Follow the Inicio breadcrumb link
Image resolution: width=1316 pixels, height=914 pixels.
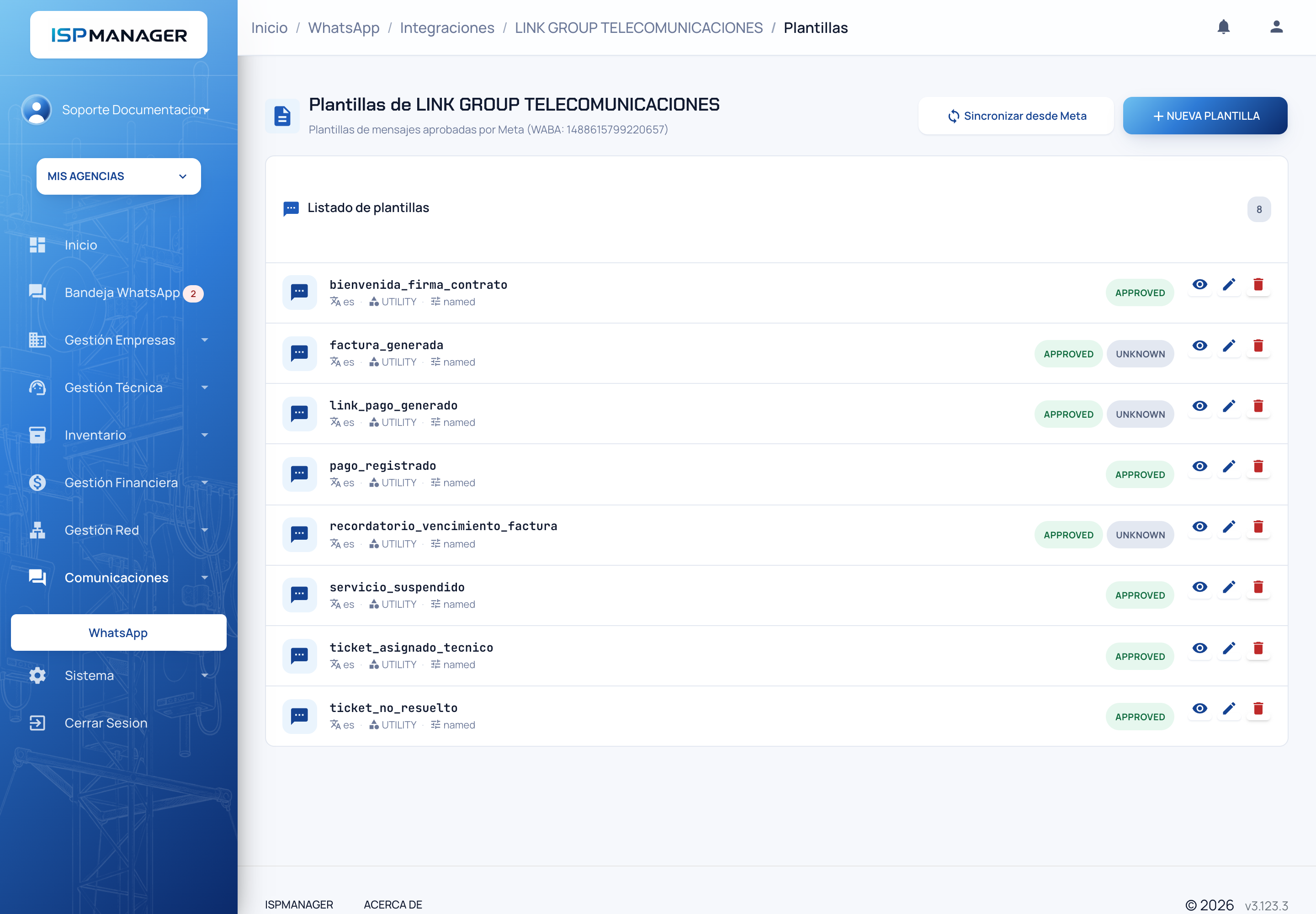269,27
